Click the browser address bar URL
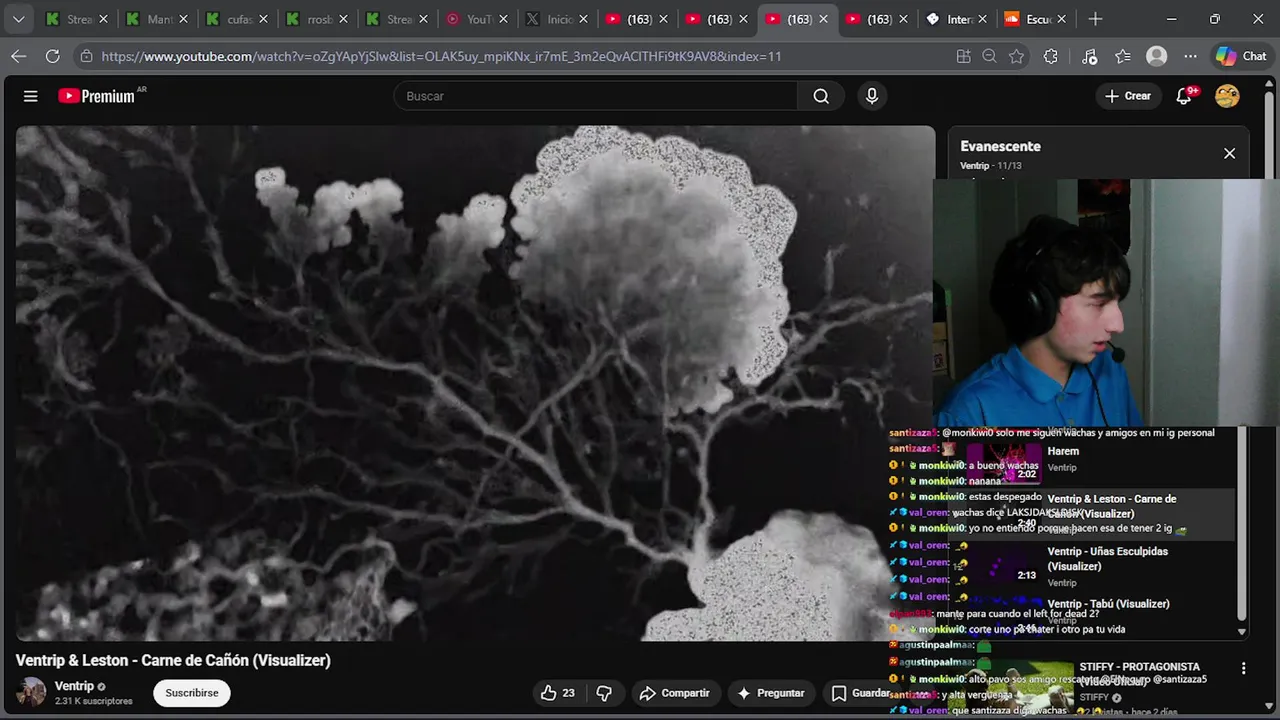1280x720 pixels. pyautogui.click(x=441, y=56)
